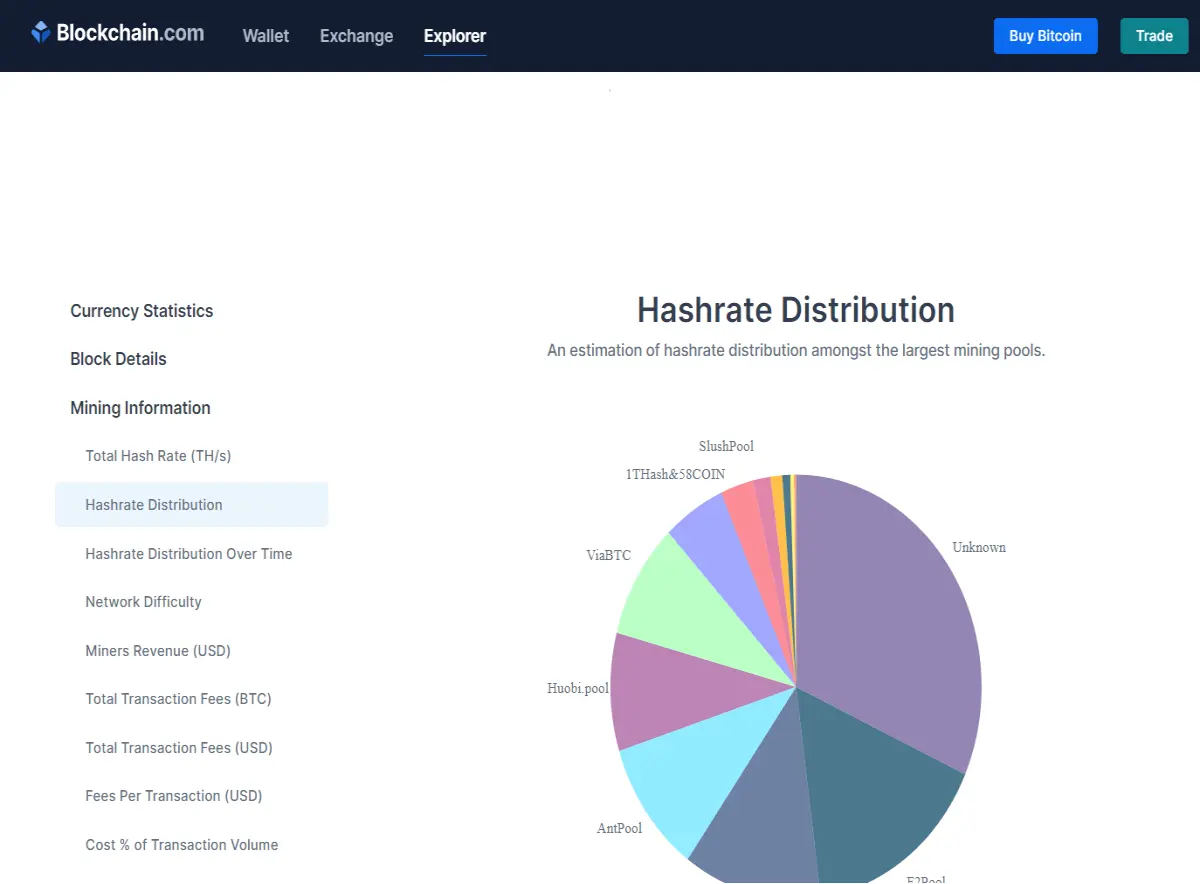View Total Transaction Fees (BTC)
Screen dimensions: 1200x884
[178, 699]
